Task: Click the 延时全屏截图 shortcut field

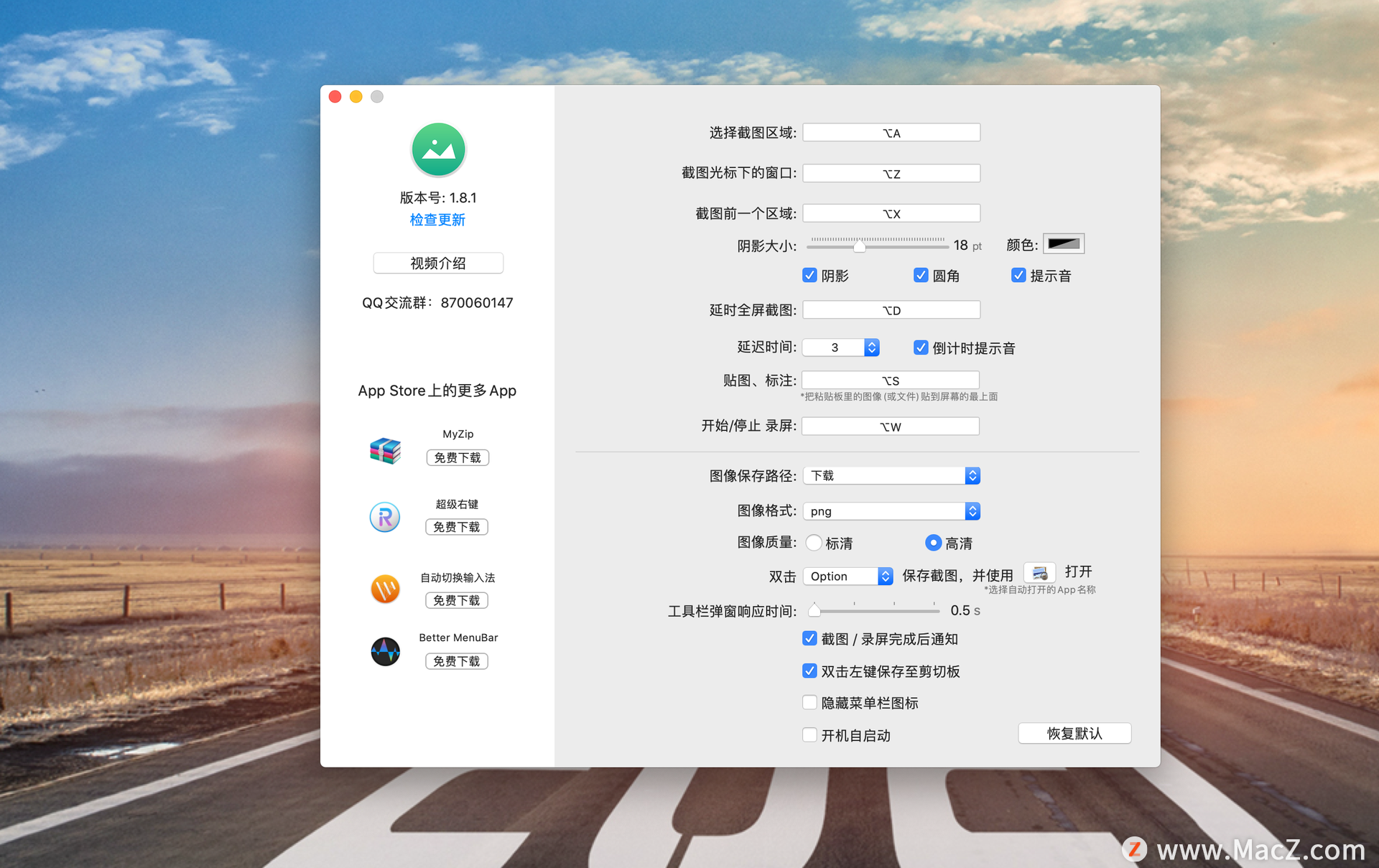Action: (x=891, y=310)
